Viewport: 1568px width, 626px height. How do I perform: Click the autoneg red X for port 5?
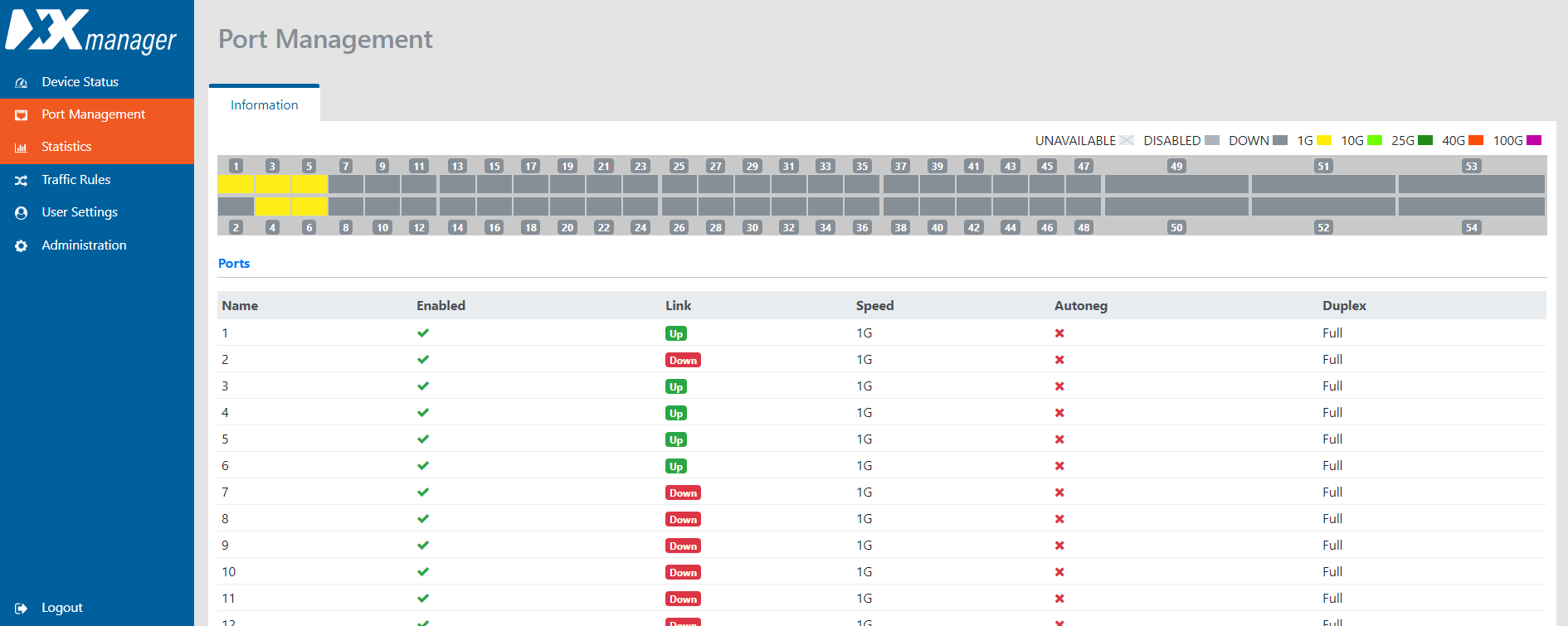coord(1059,439)
